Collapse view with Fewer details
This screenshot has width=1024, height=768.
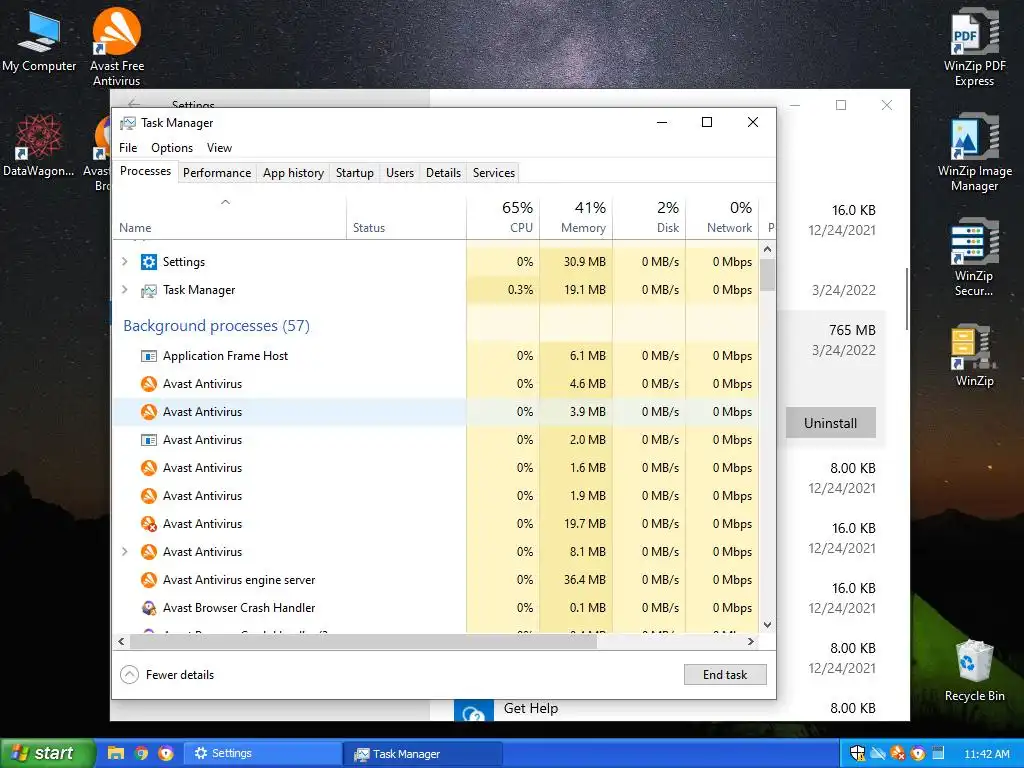coord(168,675)
